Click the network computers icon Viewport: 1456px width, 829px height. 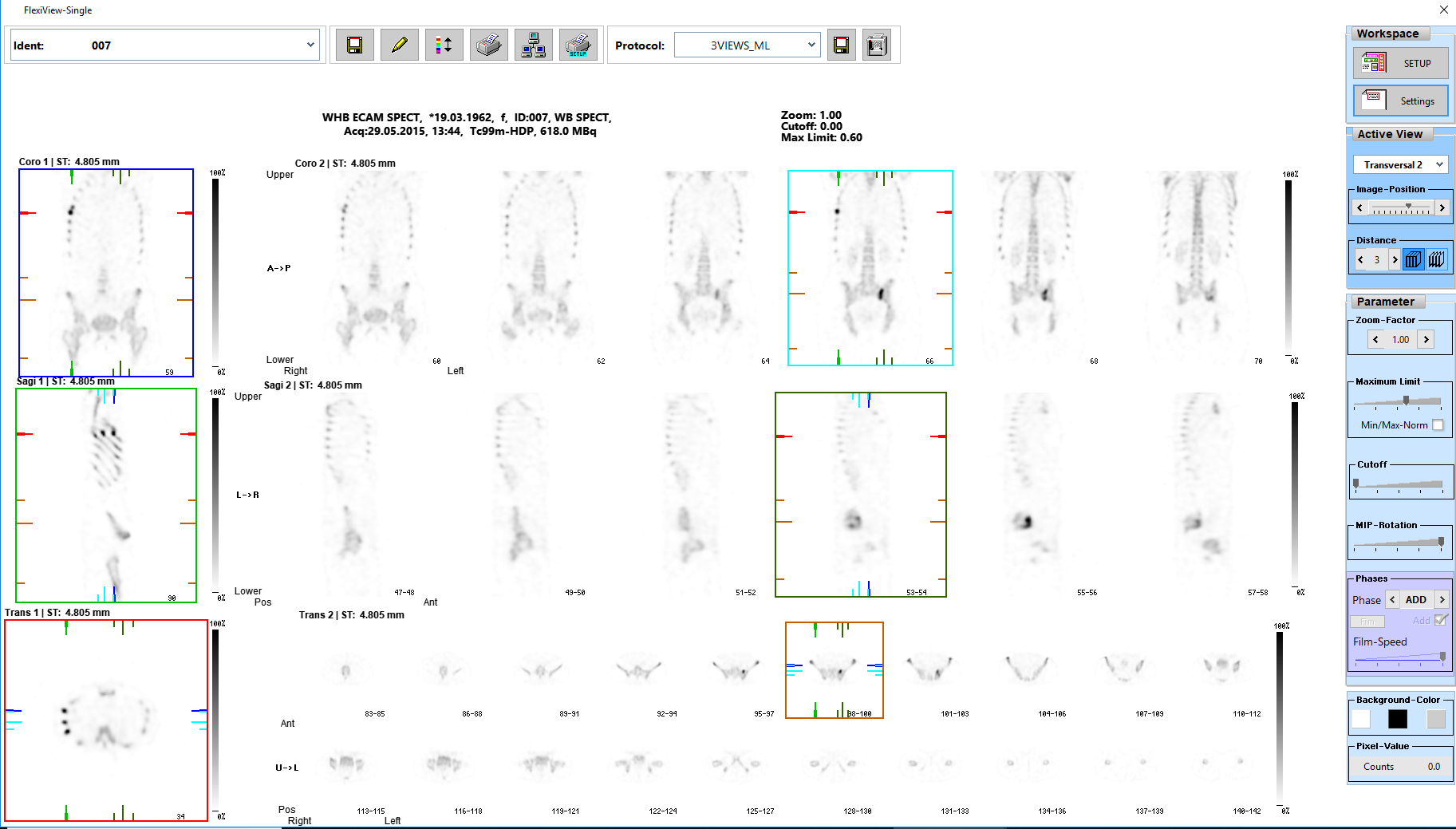[x=533, y=45]
